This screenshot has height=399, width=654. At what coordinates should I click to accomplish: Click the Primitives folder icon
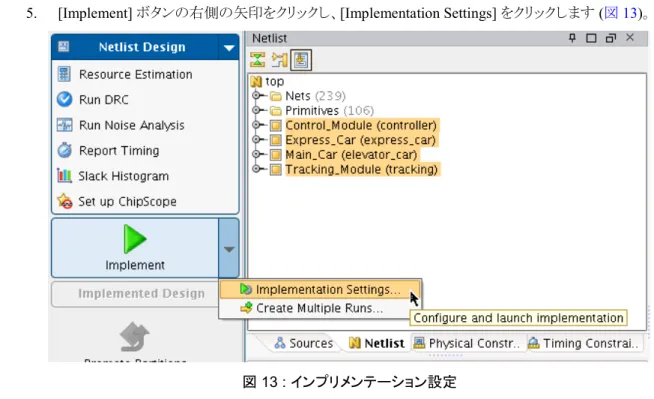point(275,111)
